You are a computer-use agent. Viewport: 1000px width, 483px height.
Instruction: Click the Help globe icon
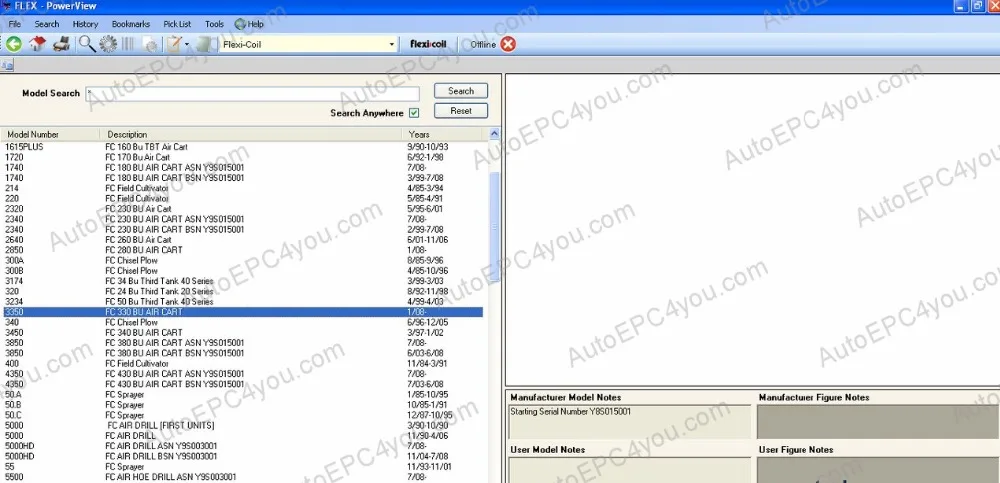coord(240,24)
